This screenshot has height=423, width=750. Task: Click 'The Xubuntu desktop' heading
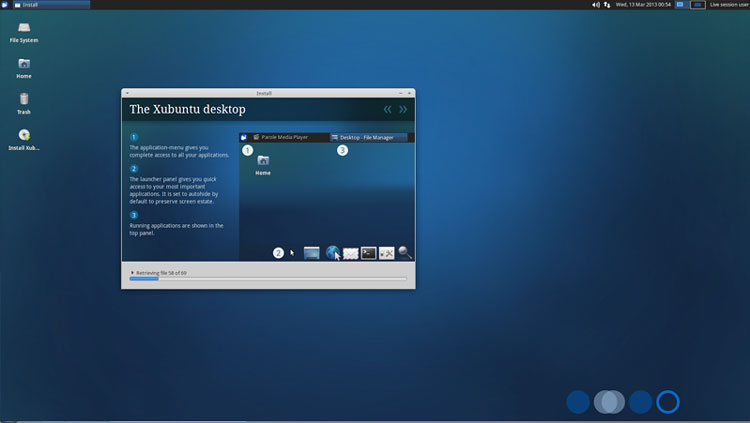188,110
